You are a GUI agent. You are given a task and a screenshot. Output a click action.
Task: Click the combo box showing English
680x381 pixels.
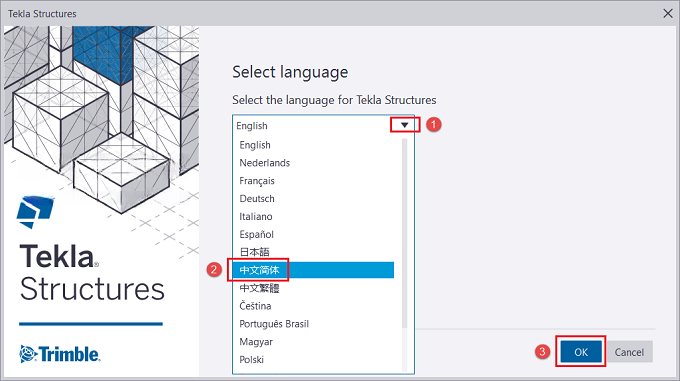[x=323, y=125]
